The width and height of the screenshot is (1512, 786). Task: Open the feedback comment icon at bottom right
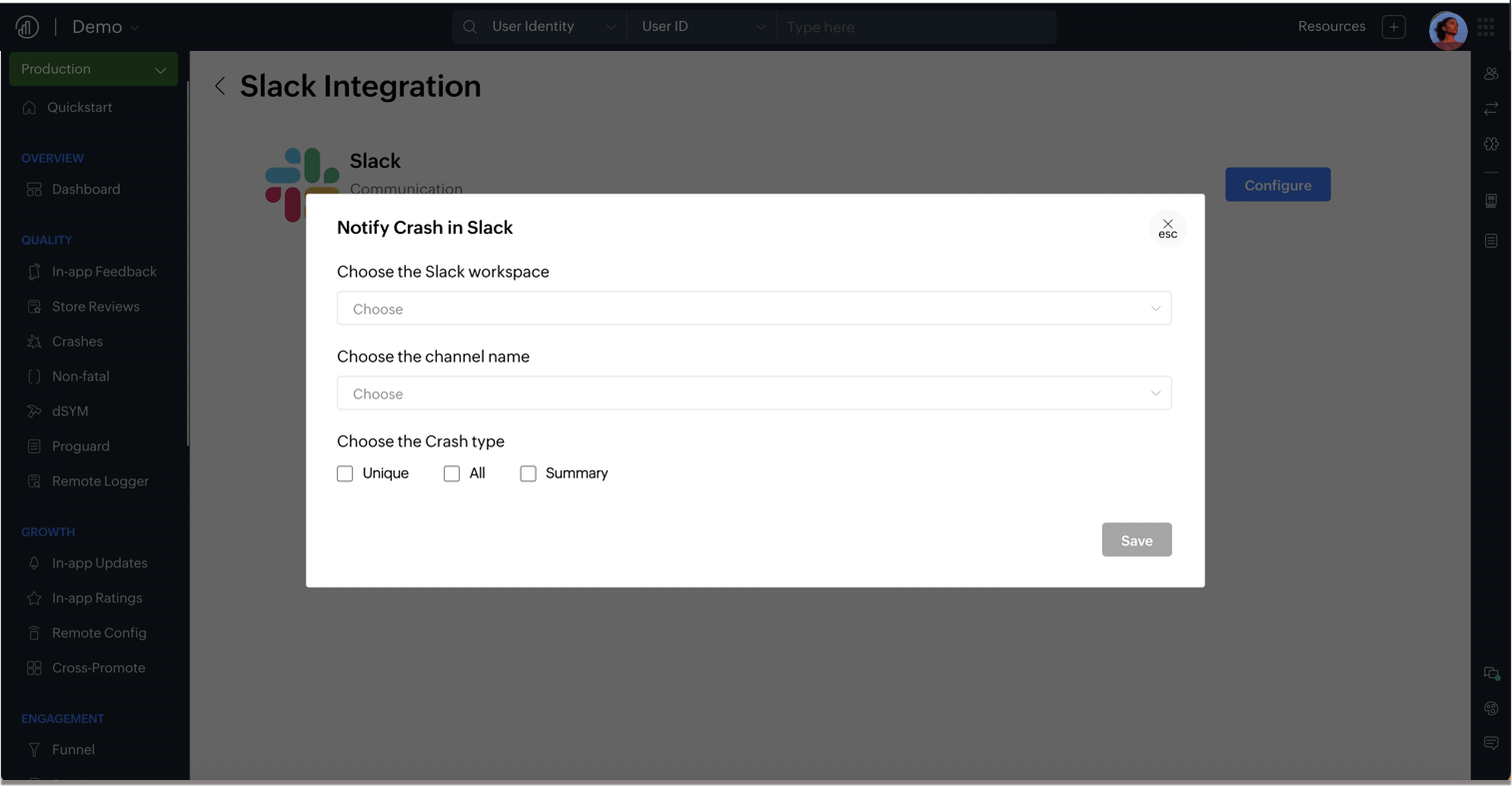(x=1490, y=743)
